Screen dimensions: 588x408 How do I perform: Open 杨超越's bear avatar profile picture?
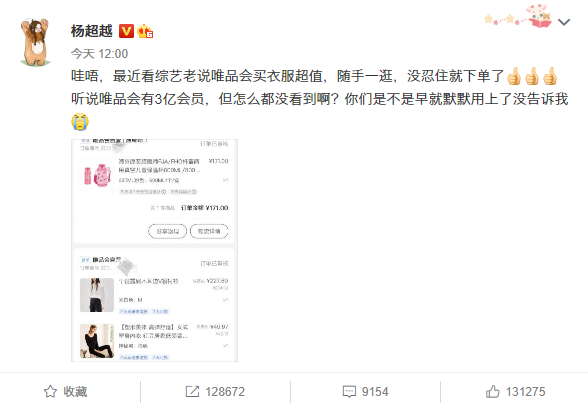(x=35, y=42)
